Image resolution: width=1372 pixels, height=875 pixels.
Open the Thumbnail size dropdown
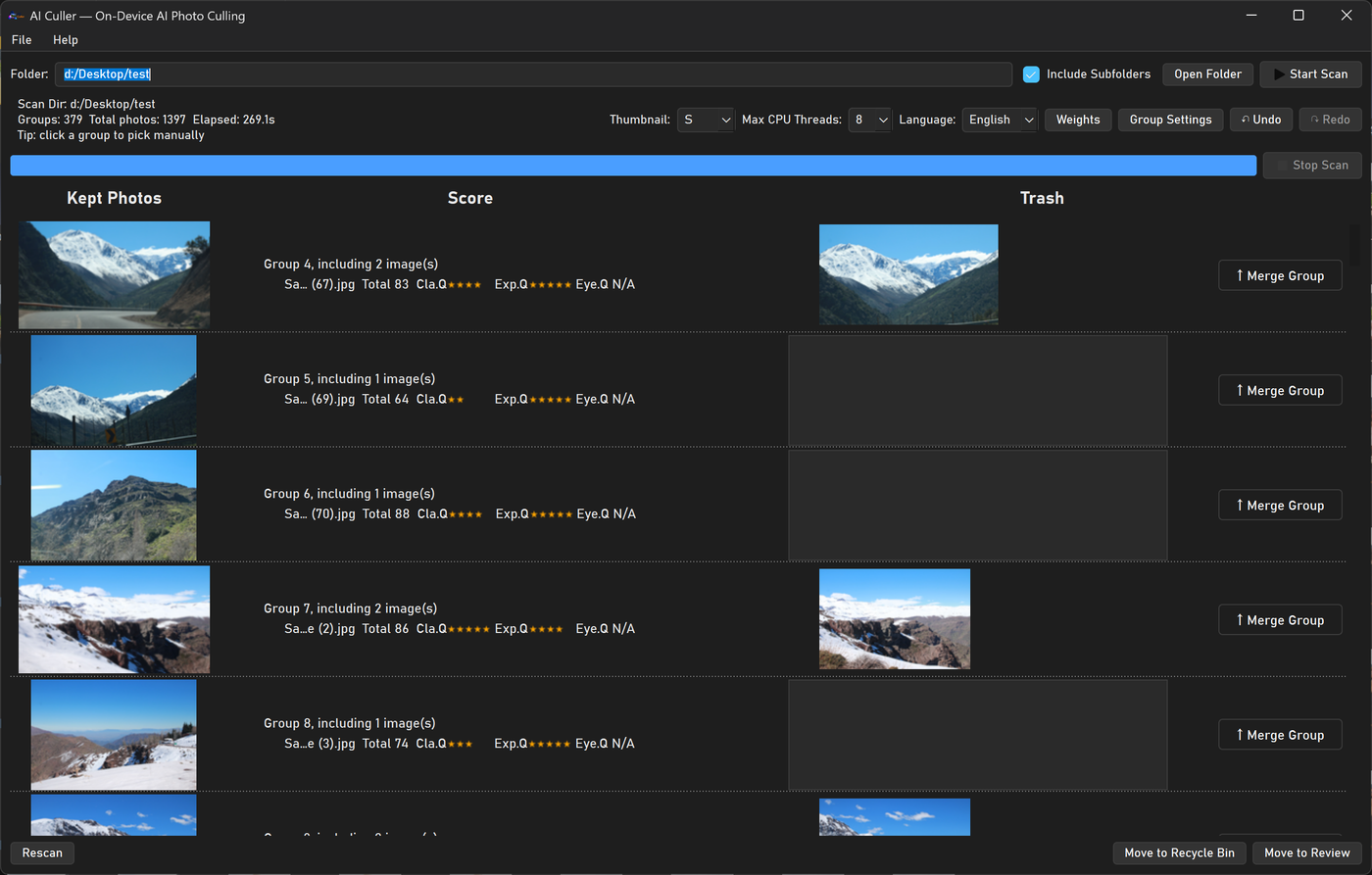706,120
